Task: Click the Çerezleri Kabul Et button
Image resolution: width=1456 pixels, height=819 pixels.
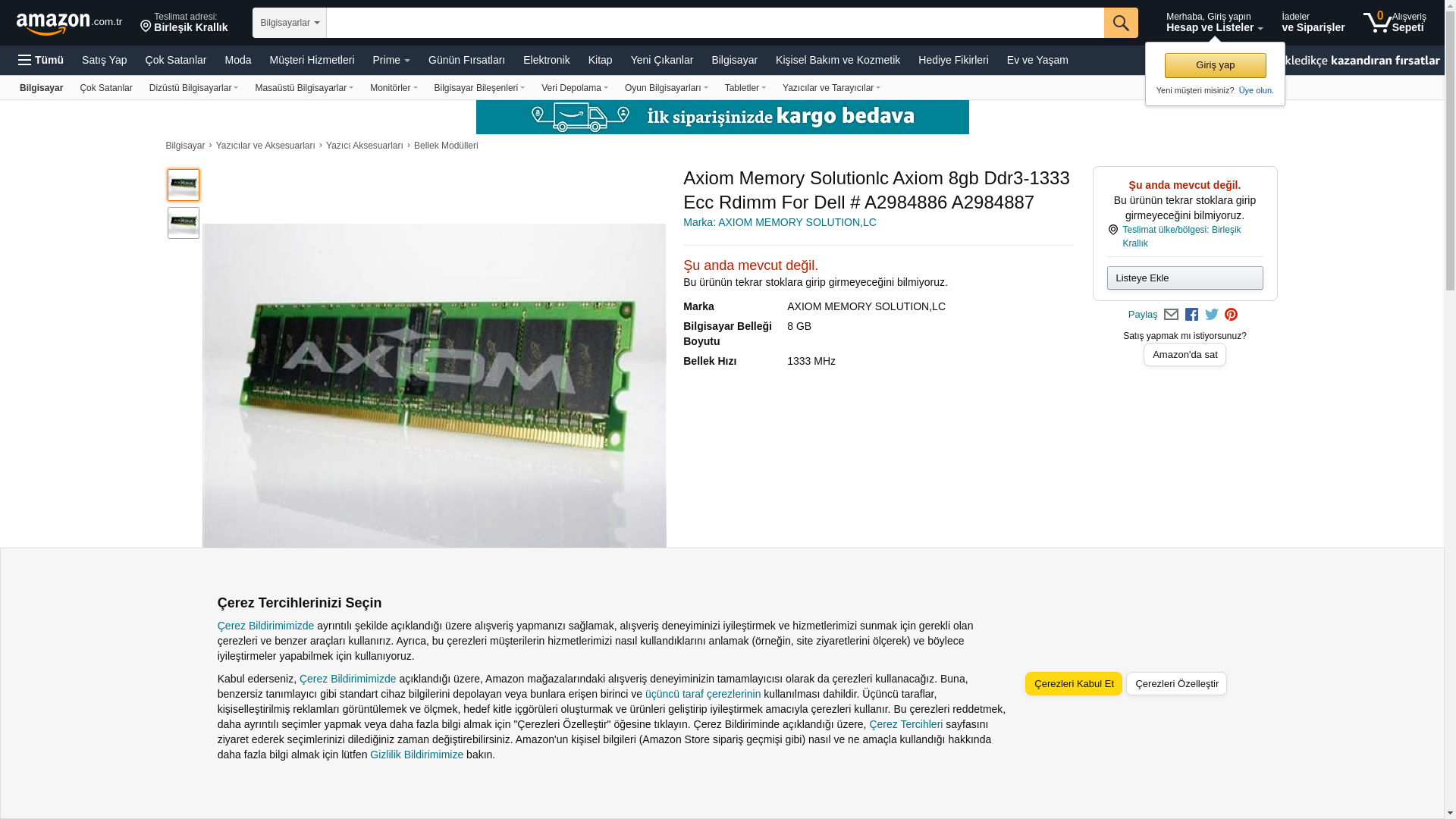Action: tap(1073, 683)
